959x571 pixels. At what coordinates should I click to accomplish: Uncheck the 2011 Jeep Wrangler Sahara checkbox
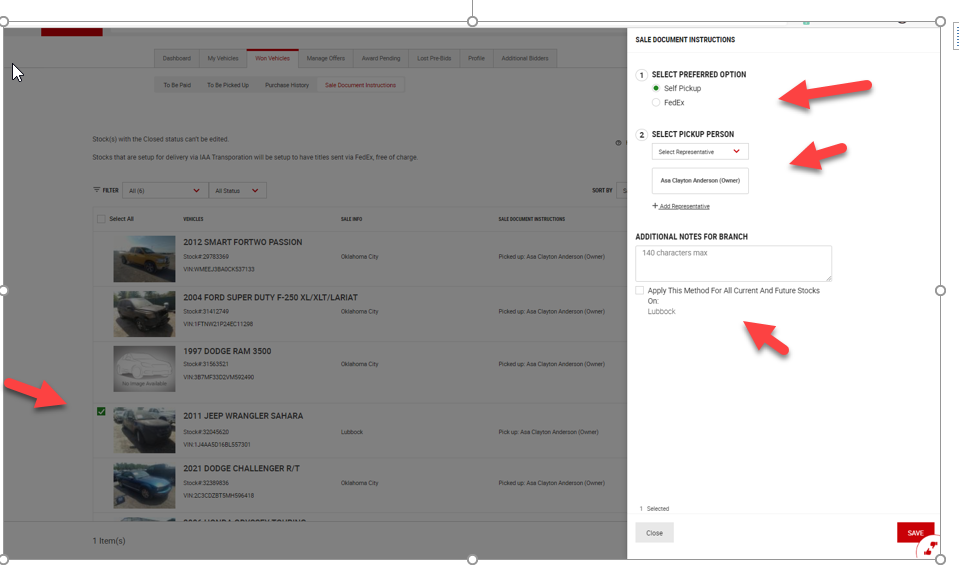click(101, 411)
